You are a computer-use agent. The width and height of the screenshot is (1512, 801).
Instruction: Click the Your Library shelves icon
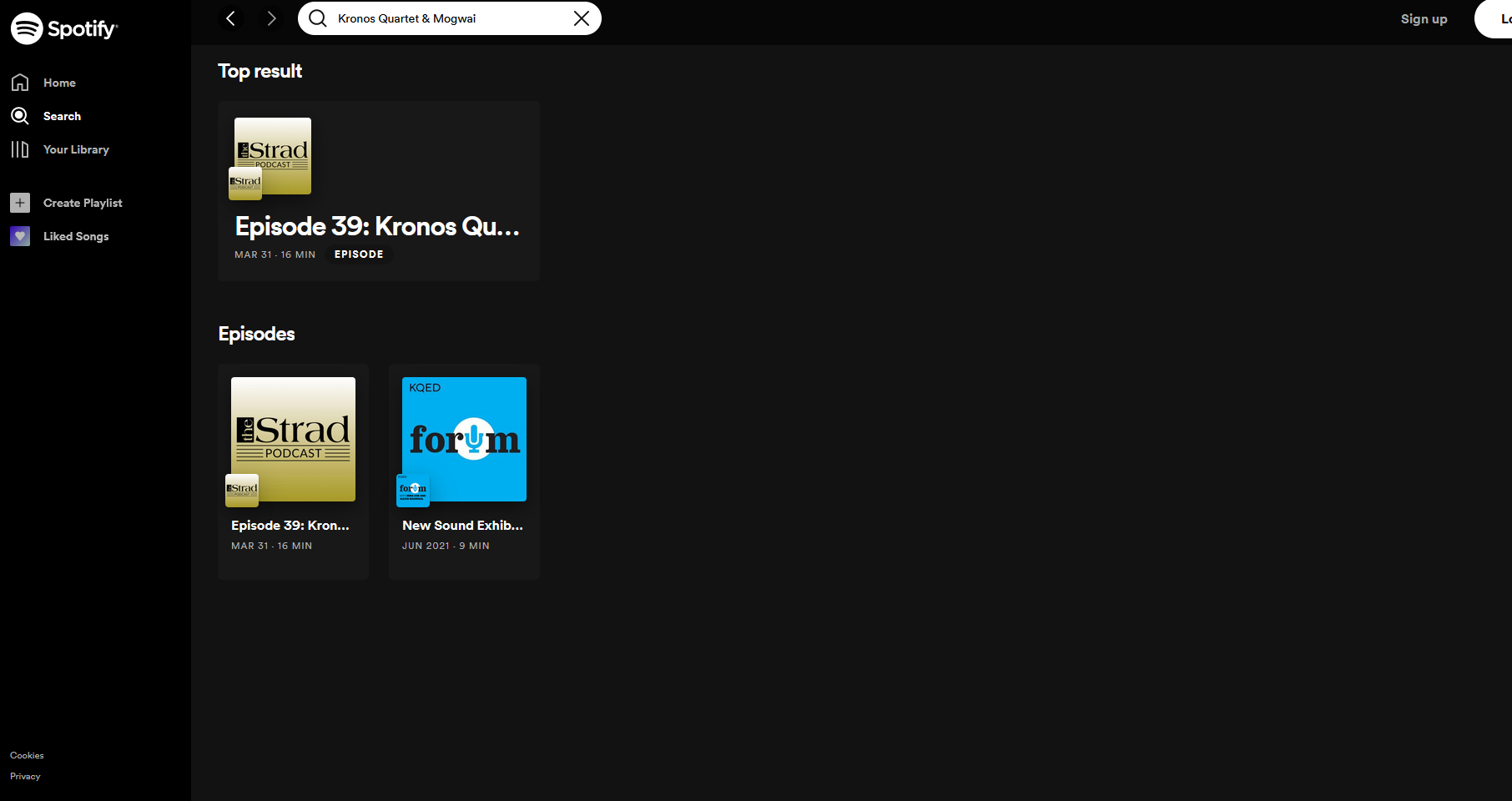pyautogui.click(x=20, y=149)
